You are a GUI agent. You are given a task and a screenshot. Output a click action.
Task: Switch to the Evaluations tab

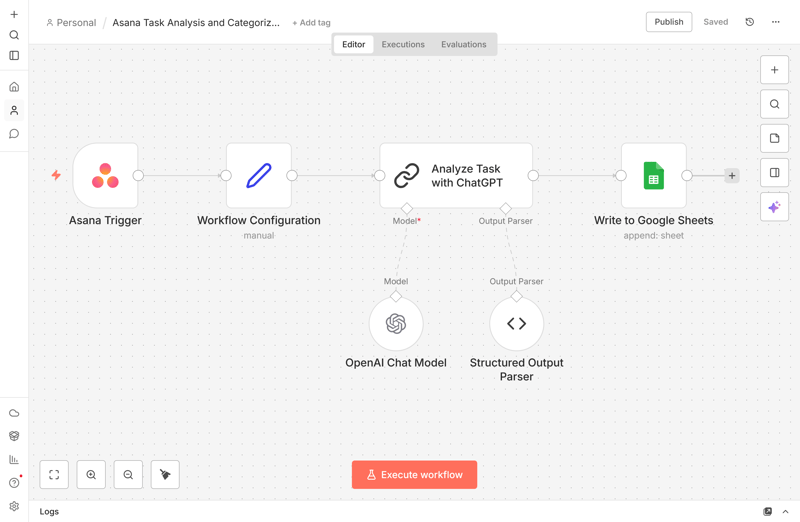point(464,44)
